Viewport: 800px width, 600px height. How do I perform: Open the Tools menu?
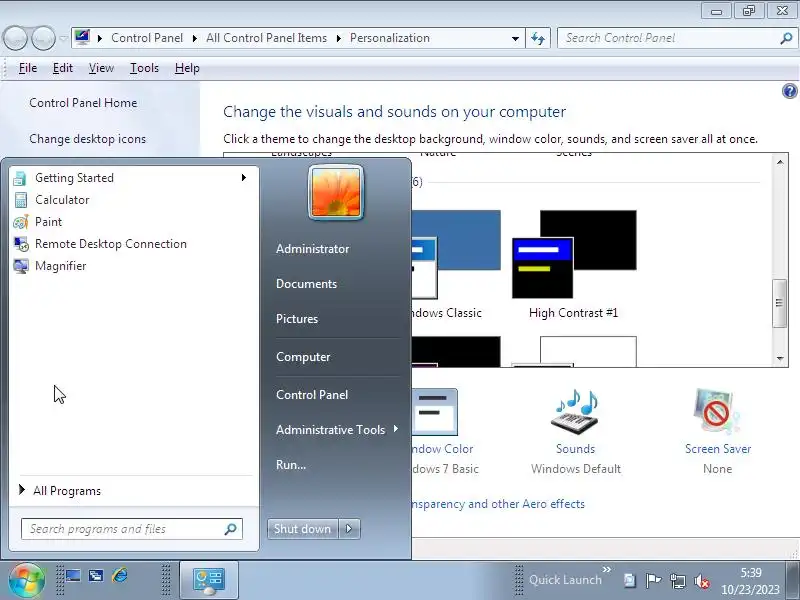pos(144,68)
